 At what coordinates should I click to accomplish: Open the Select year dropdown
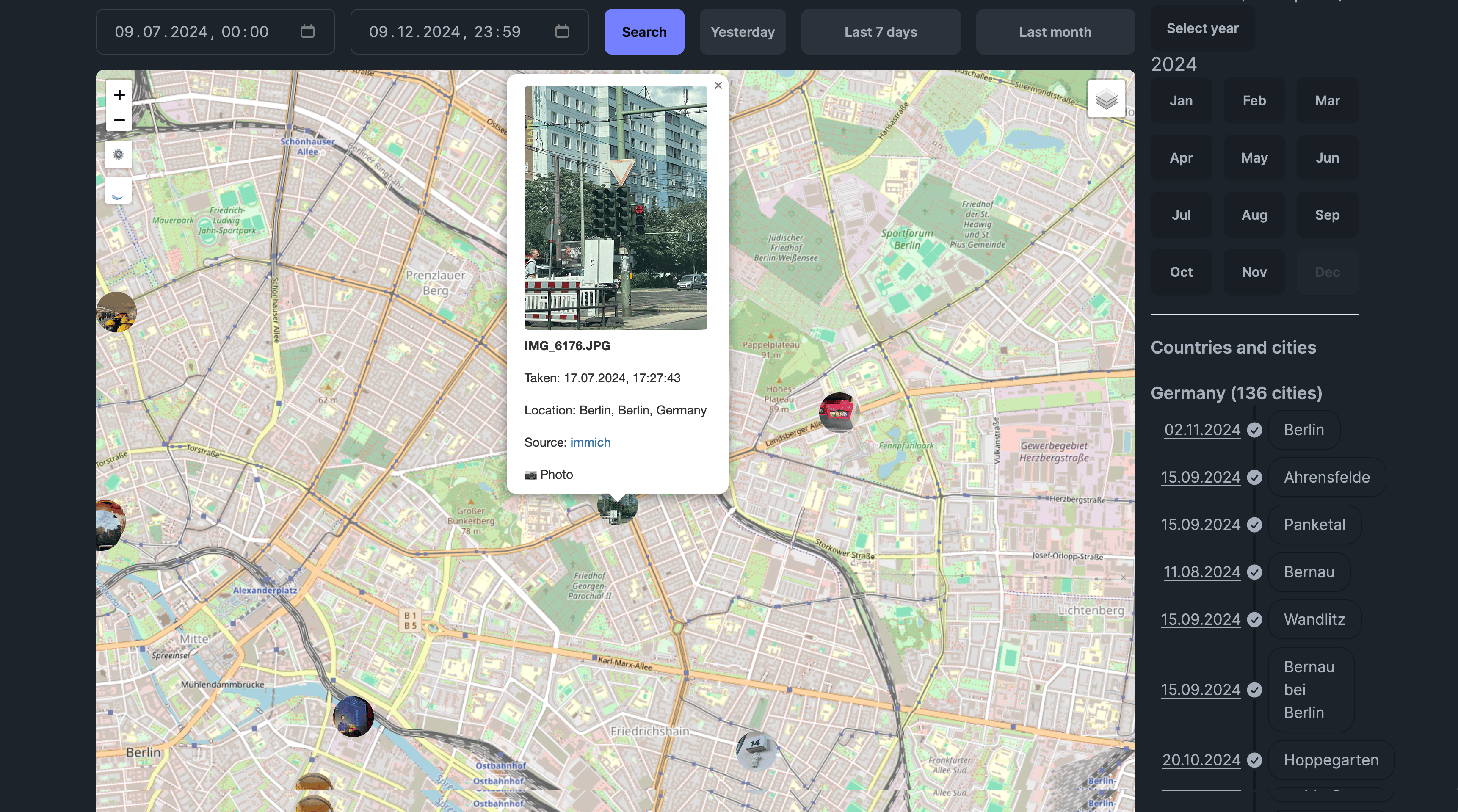point(1201,28)
